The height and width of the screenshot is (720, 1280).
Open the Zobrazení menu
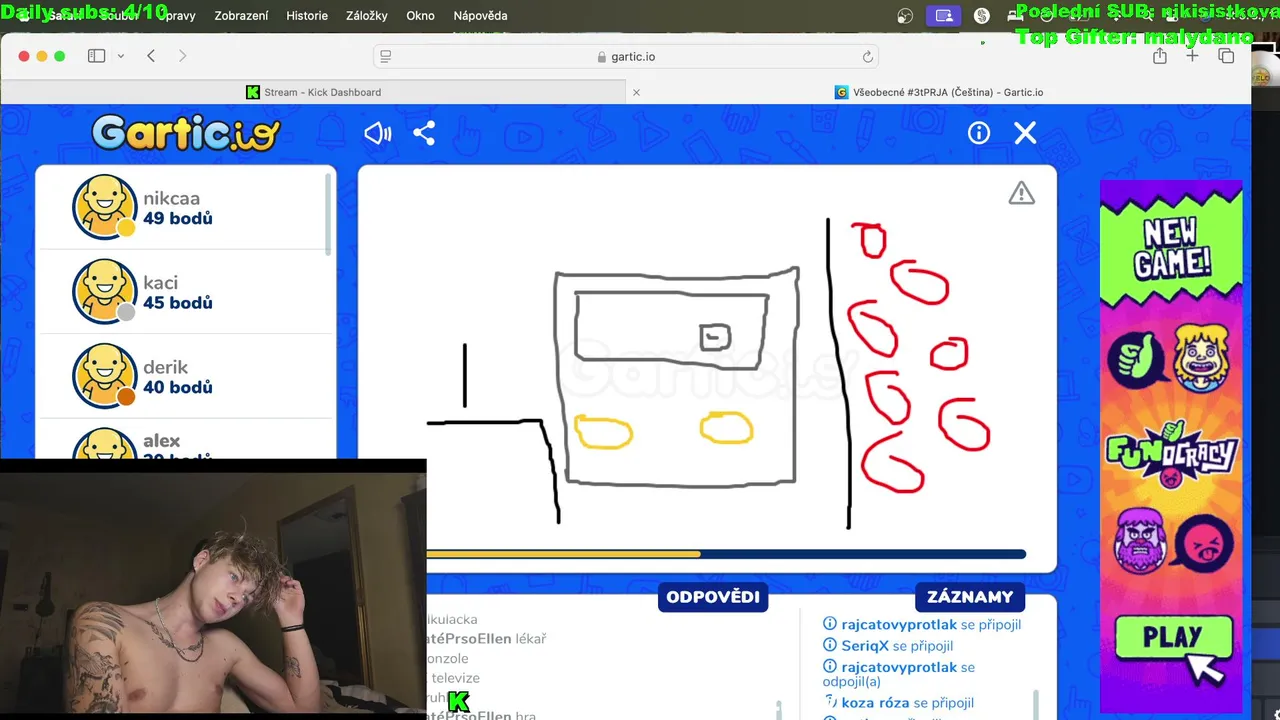(x=241, y=16)
